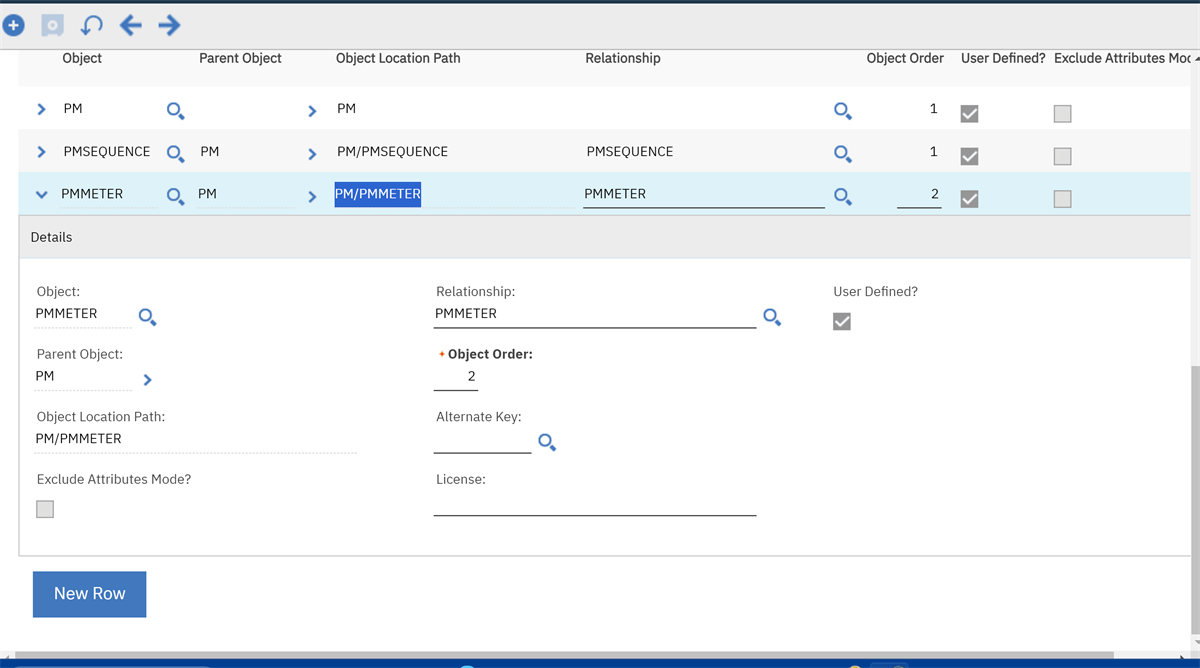Open Alternate Key lookup magnifier
The image size is (1200, 668).
pos(547,442)
